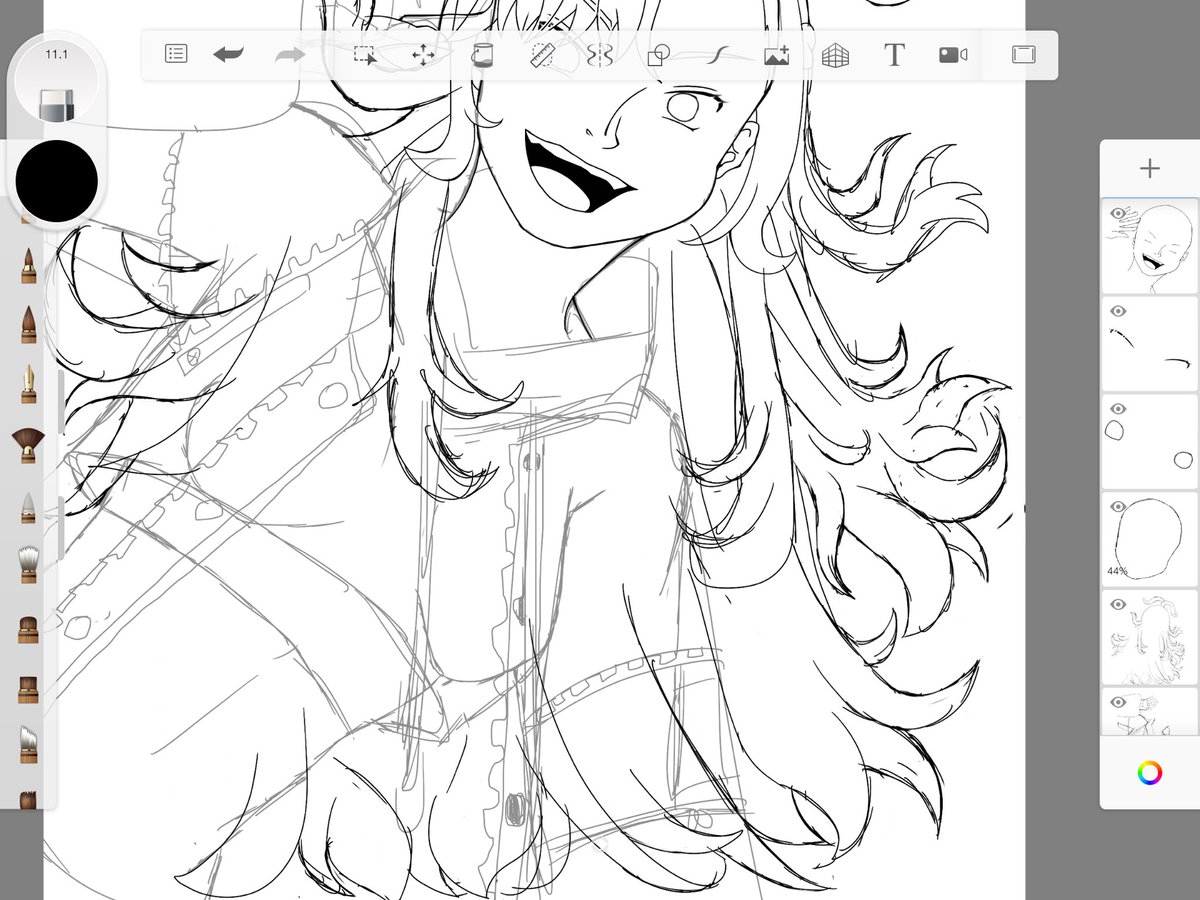Hide the two small circles layer
The image size is (1200, 900).
coord(1119,409)
